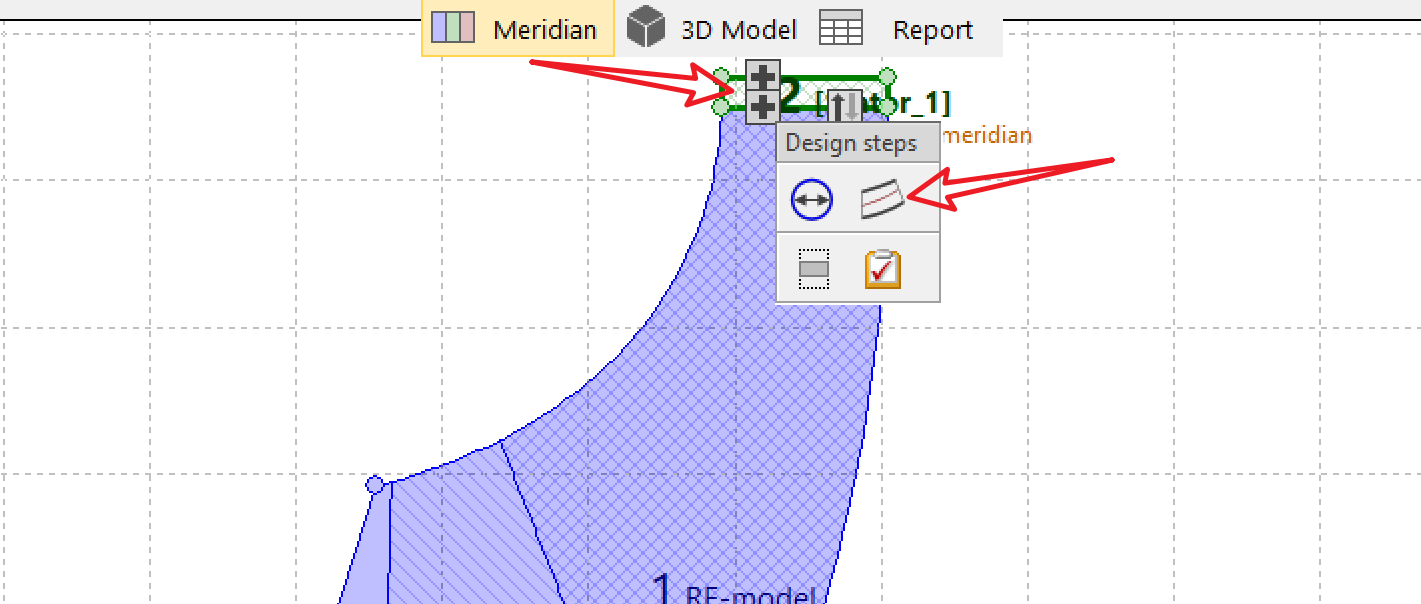Select the top-left green stator handle

coord(720,76)
